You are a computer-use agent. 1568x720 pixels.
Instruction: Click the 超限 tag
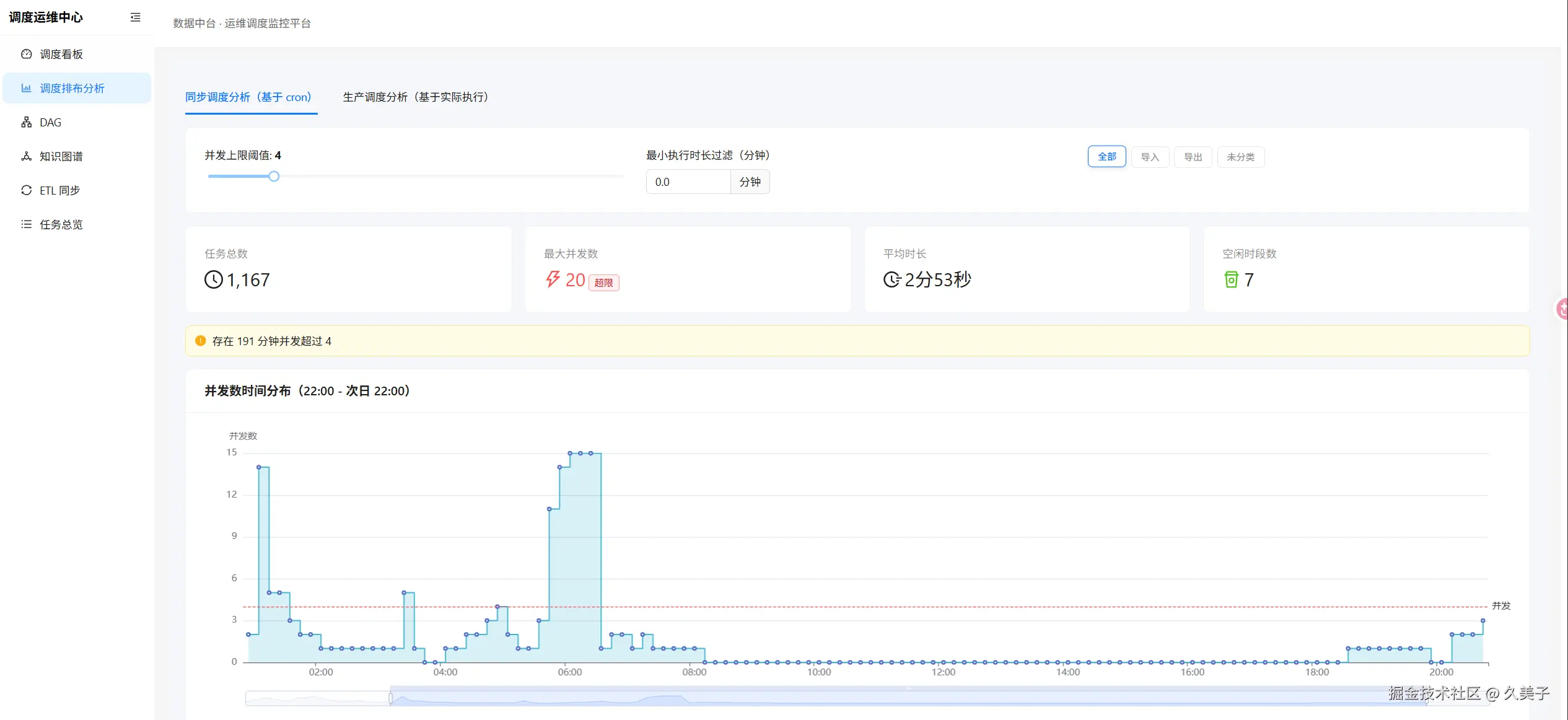[603, 283]
